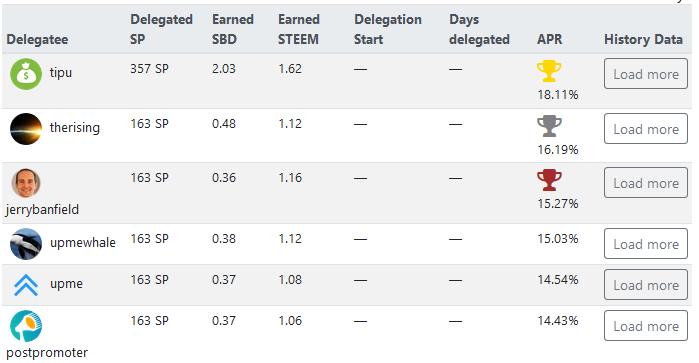Load more history for upmewhale
The height and width of the screenshot is (363, 699).
[646, 243]
